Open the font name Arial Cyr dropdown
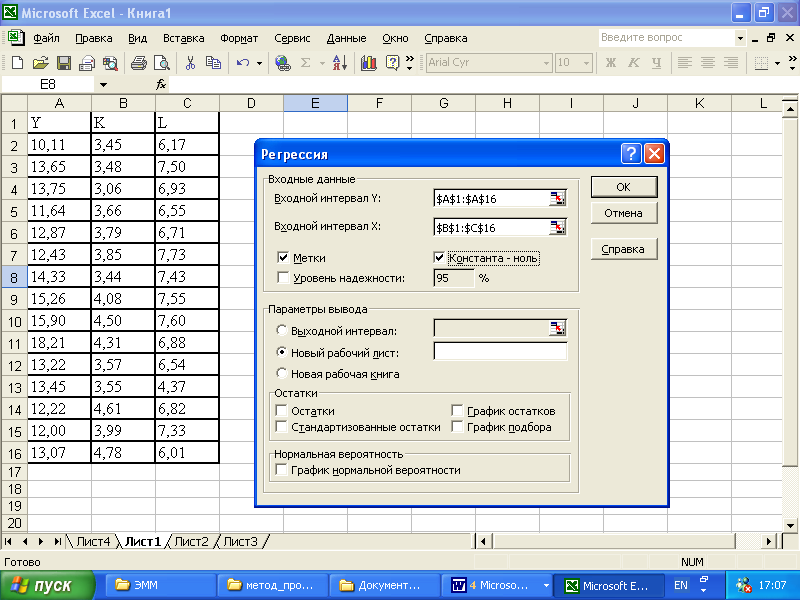Viewport: 800px width, 600px height. coord(546,63)
